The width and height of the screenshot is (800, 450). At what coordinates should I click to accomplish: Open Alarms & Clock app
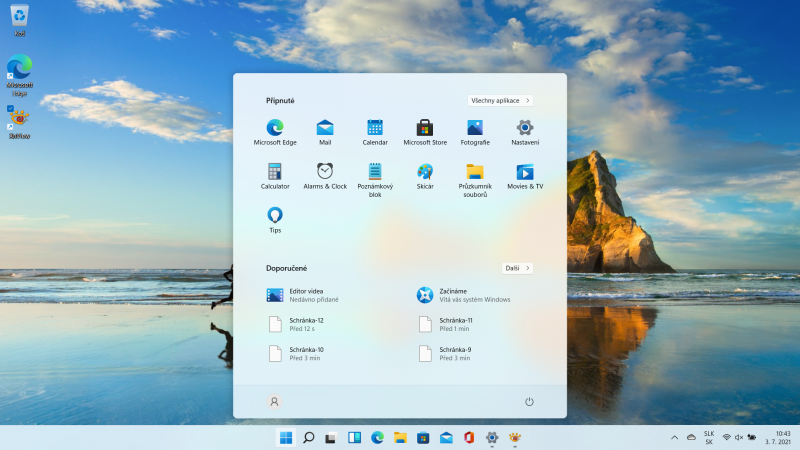pos(325,176)
